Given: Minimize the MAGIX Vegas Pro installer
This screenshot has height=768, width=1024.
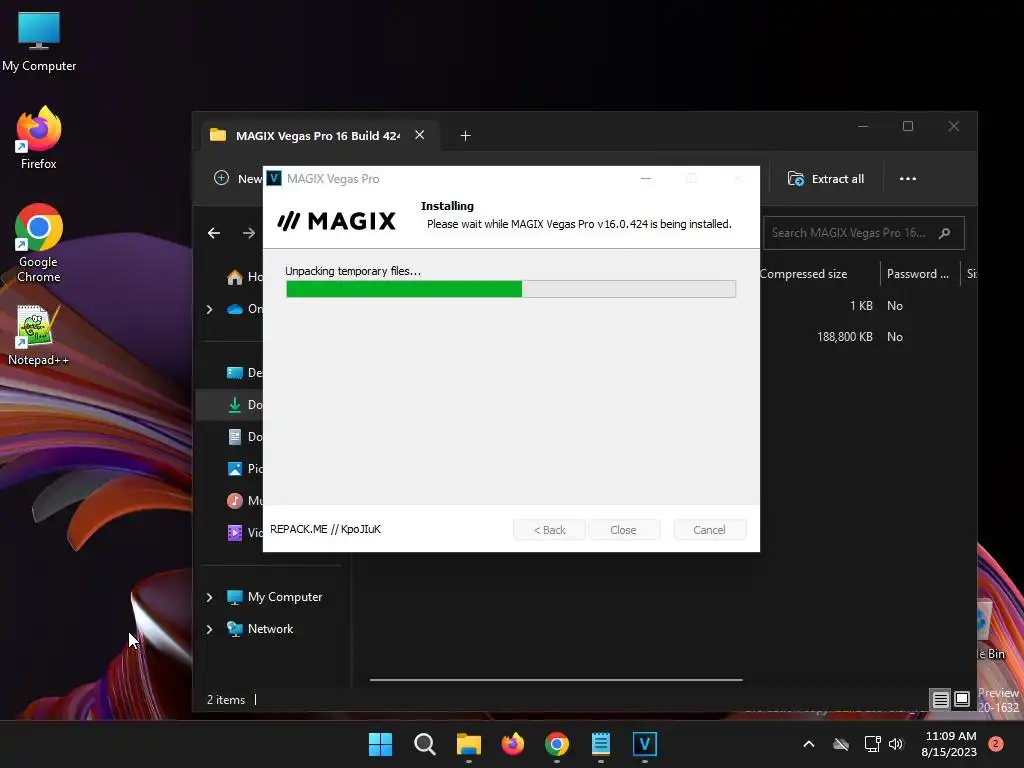Looking at the screenshot, I should coord(646,178).
